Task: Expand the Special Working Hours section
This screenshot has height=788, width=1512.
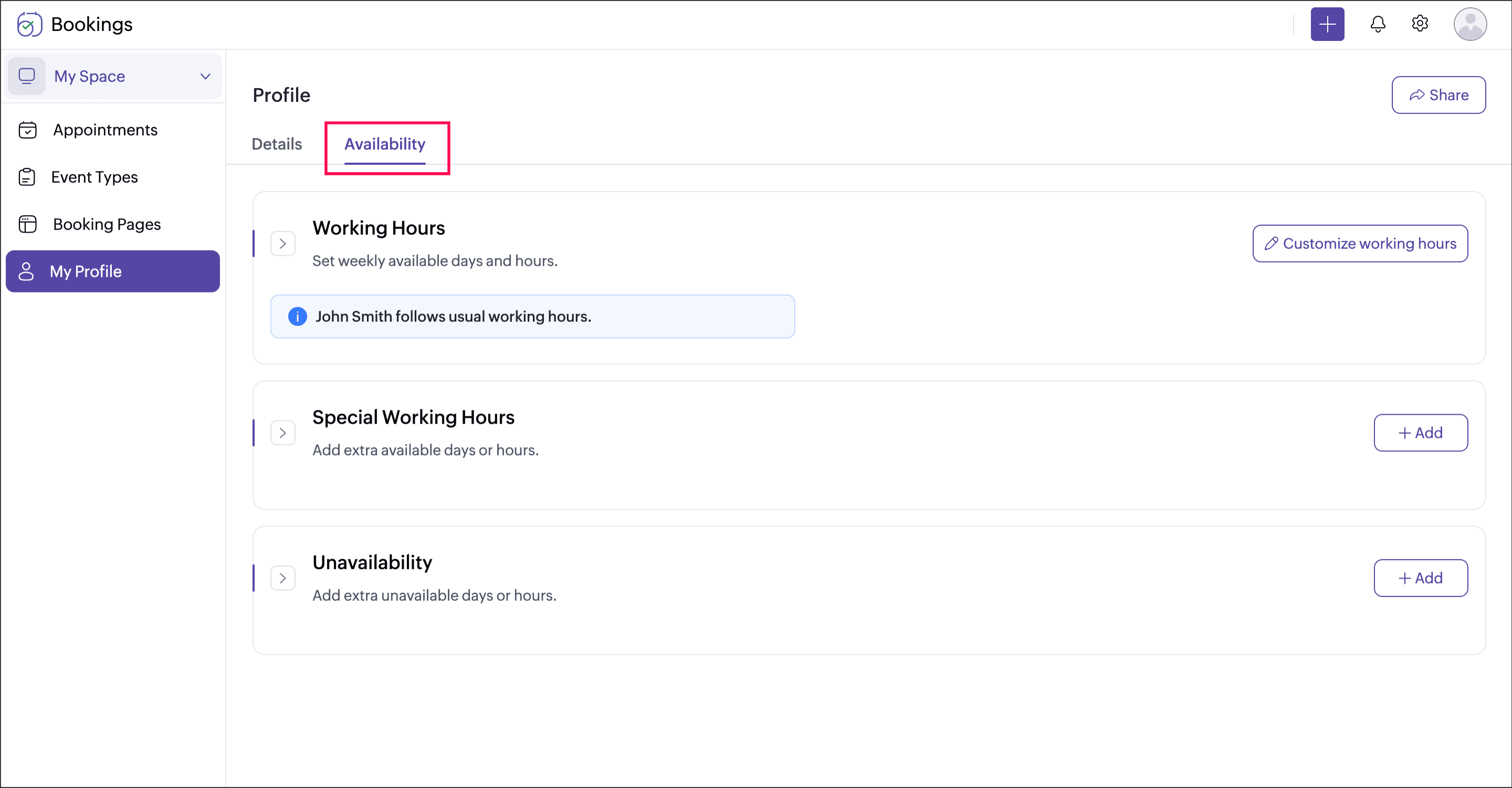Action: coord(283,433)
